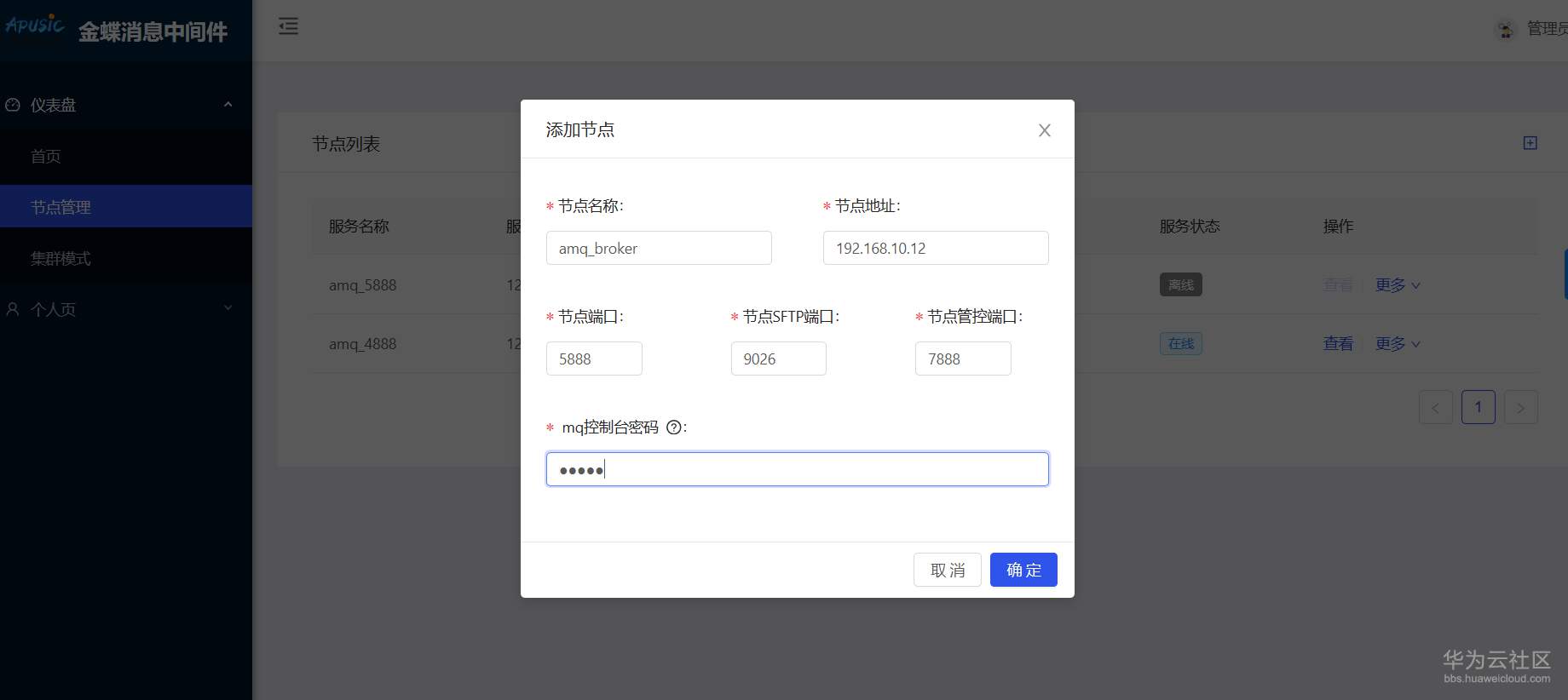Screen dimensions: 1568x700
Task: Click the admin user avatar
Action: tap(1506, 30)
